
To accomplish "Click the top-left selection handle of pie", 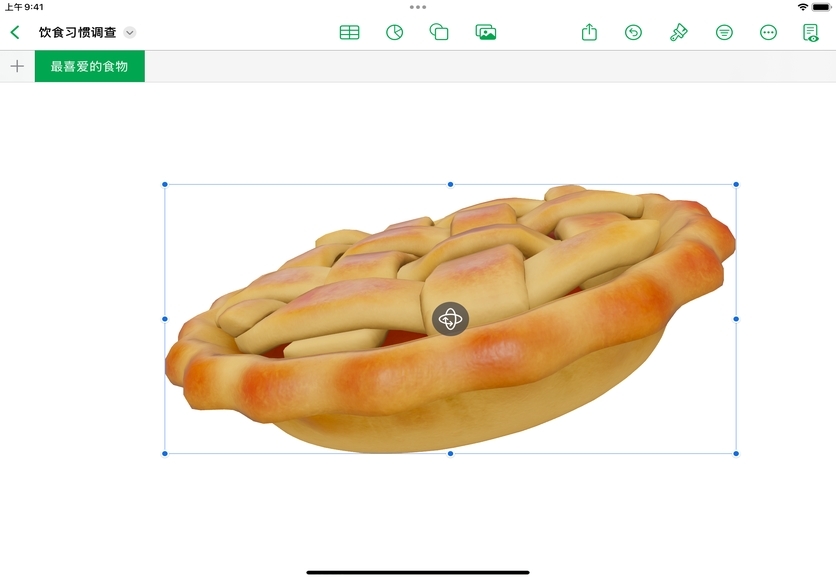I will coord(165,184).
